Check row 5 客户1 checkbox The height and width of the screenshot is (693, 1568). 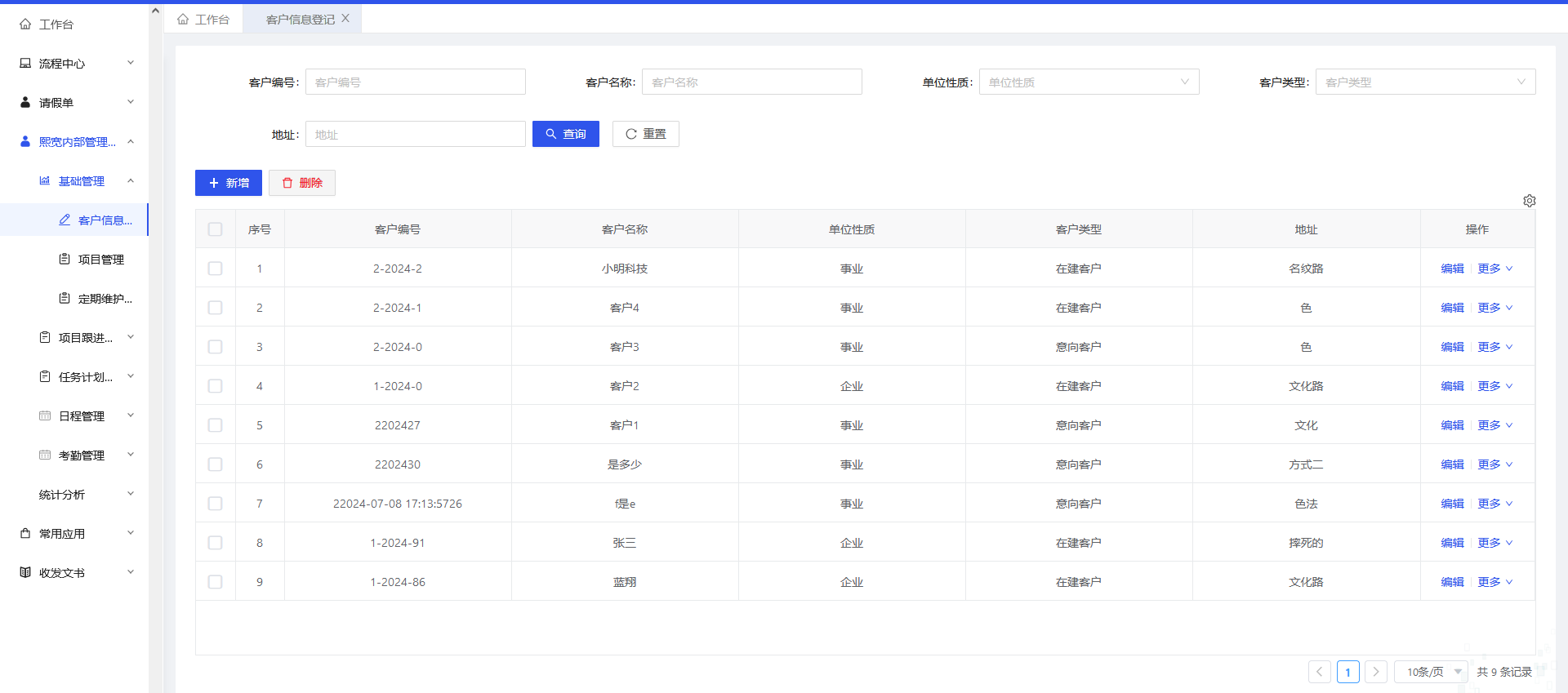click(216, 425)
